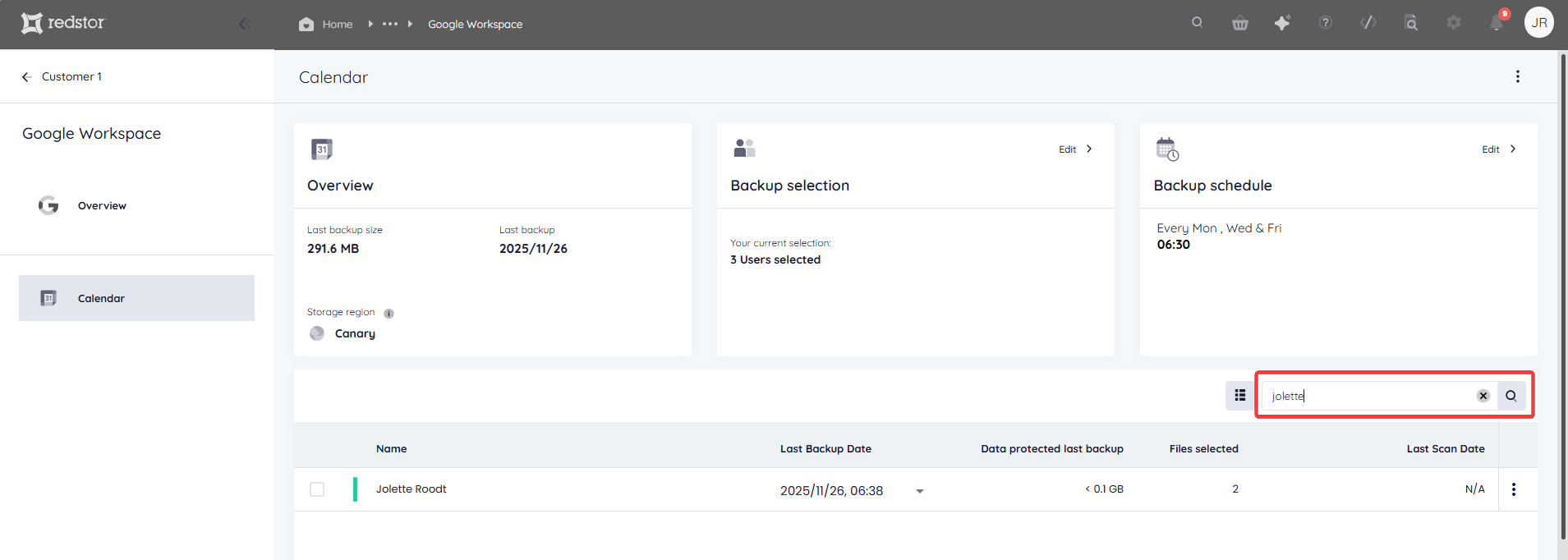Click the Redstor logo
1568x560 pixels.
(63, 23)
